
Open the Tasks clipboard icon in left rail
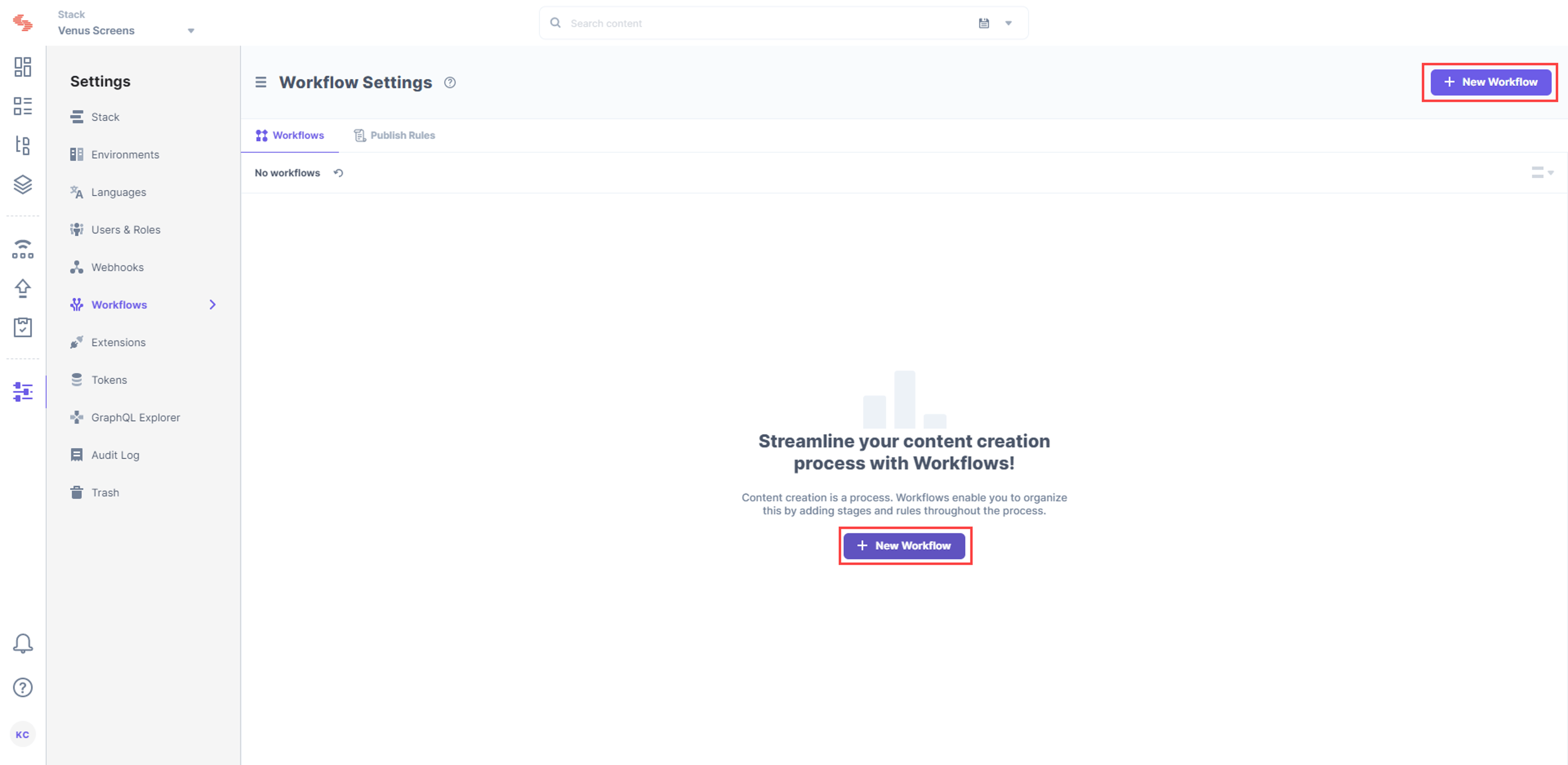pyautogui.click(x=22, y=327)
